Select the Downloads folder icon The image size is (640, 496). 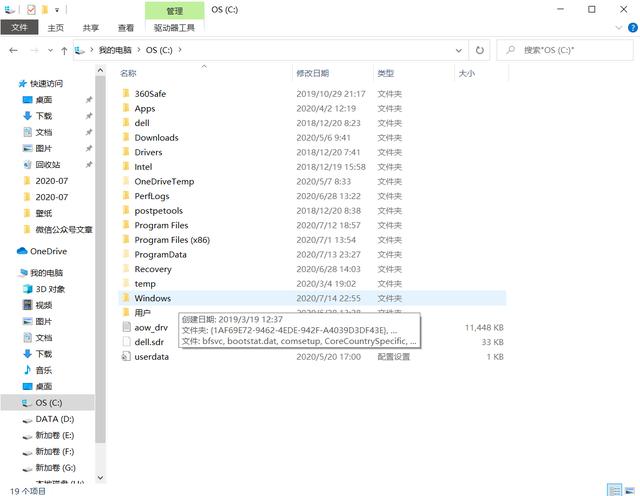click(x=126, y=138)
